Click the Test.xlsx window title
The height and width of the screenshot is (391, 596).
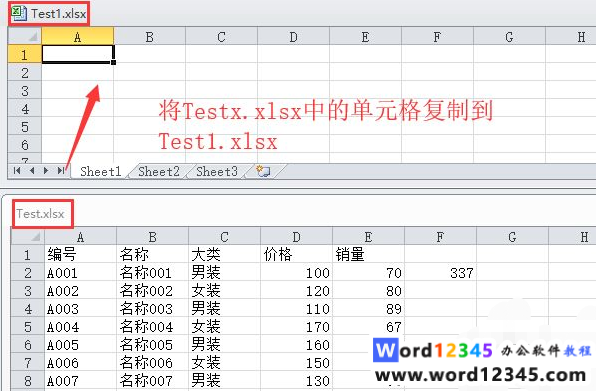click(x=40, y=214)
